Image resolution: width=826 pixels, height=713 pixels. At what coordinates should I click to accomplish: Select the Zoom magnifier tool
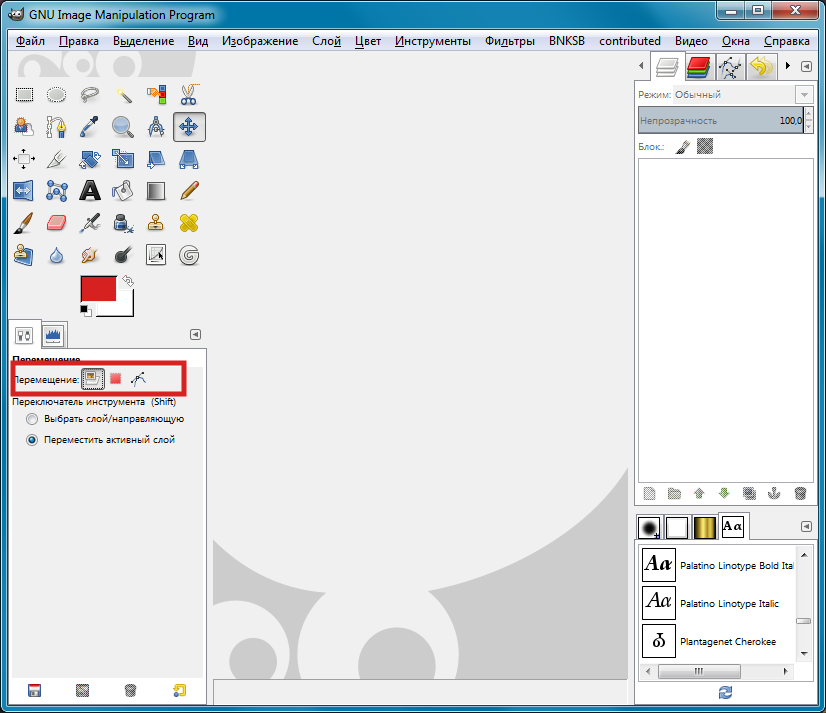(123, 127)
